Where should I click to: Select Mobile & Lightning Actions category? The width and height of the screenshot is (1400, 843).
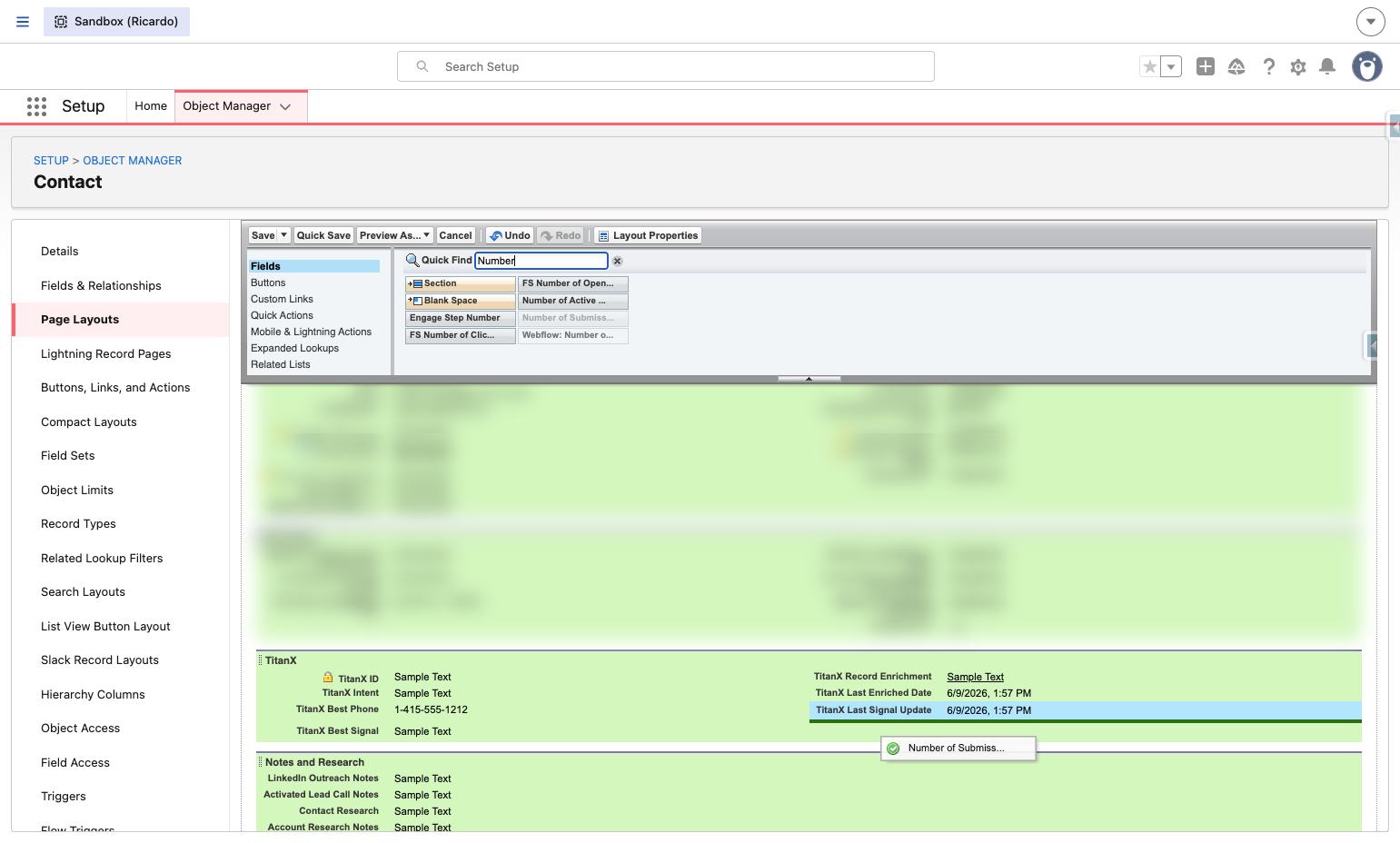click(312, 332)
